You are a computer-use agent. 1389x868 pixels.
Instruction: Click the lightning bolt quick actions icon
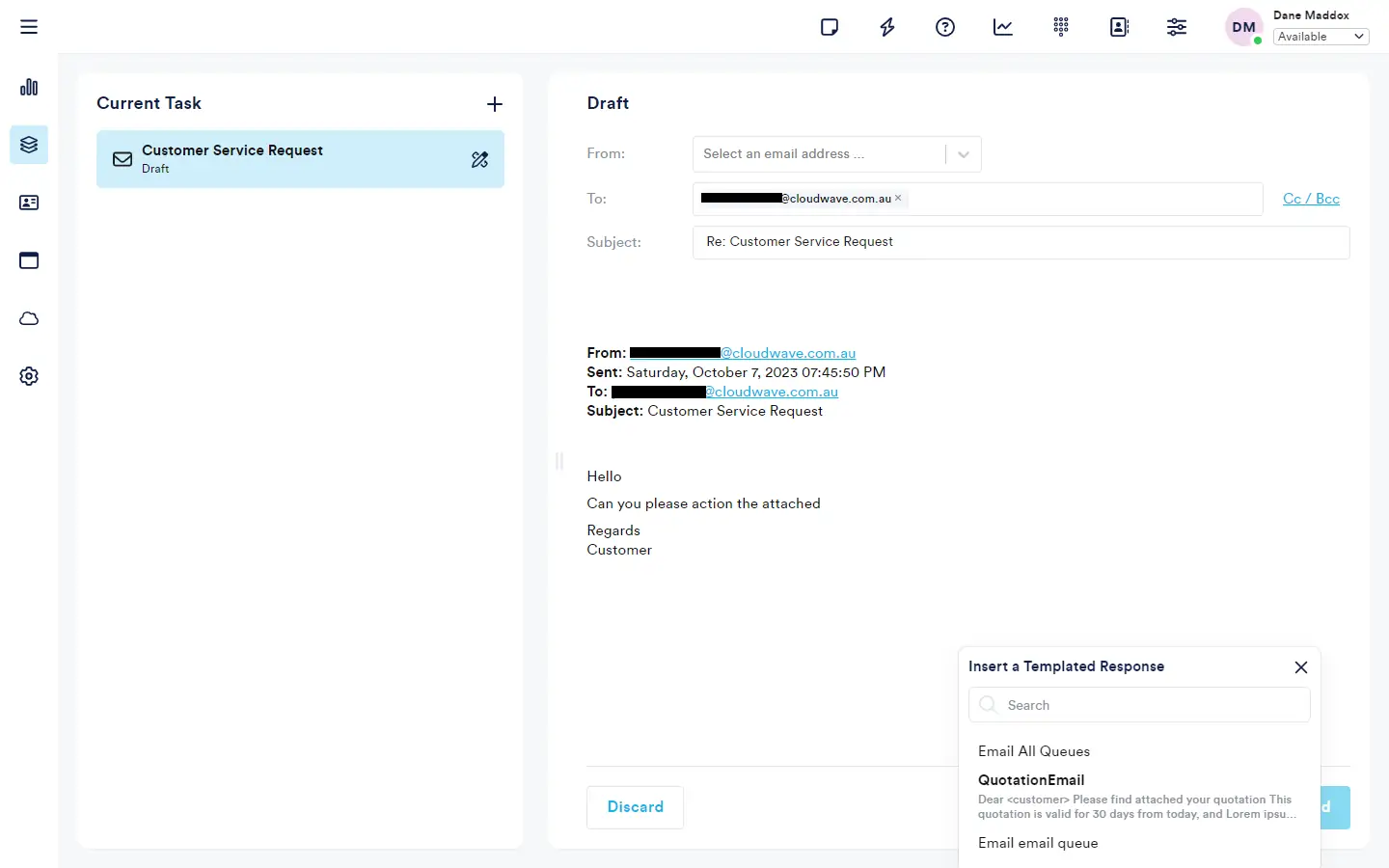(887, 27)
